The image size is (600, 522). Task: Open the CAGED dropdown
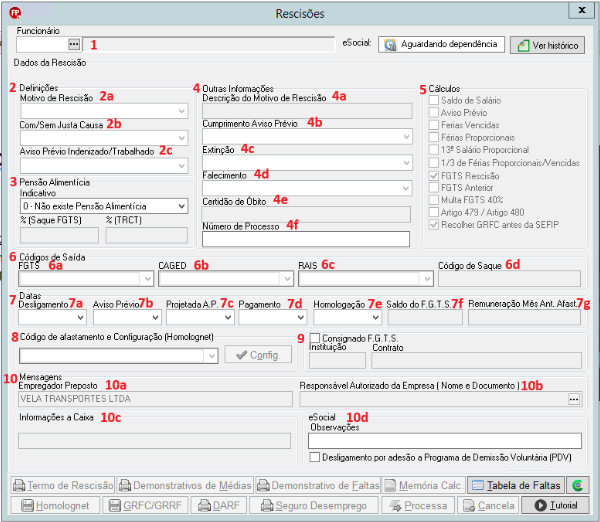pyautogui.click(x=287, y=279)
